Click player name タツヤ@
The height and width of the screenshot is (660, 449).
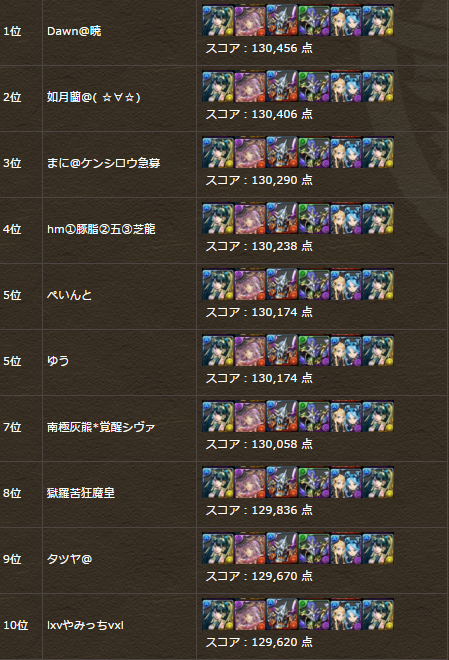[69, 559]
